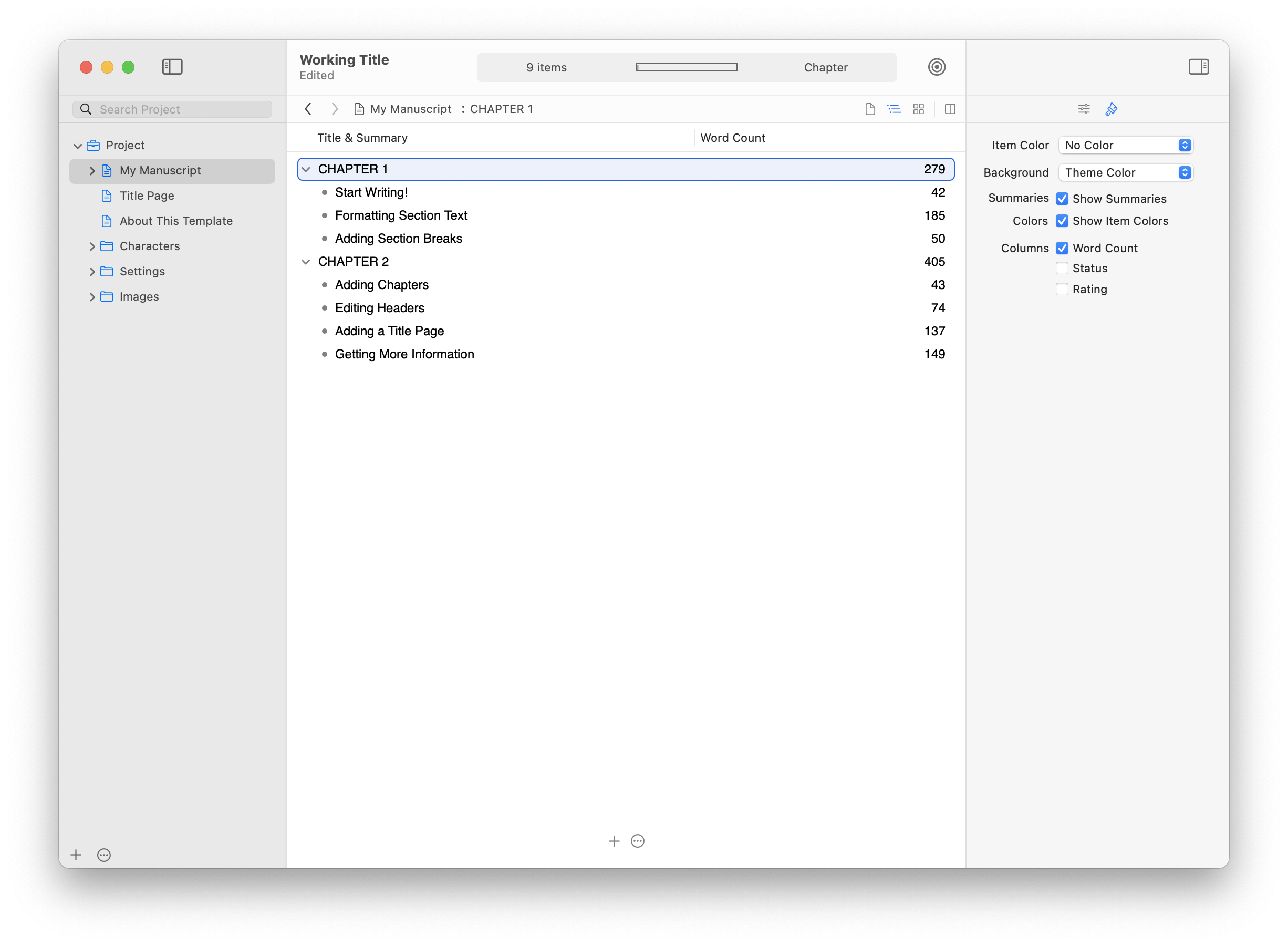Screen dimensions: 1288x946
Task: Switch to corkboard grid view
Action: point(918,109)
